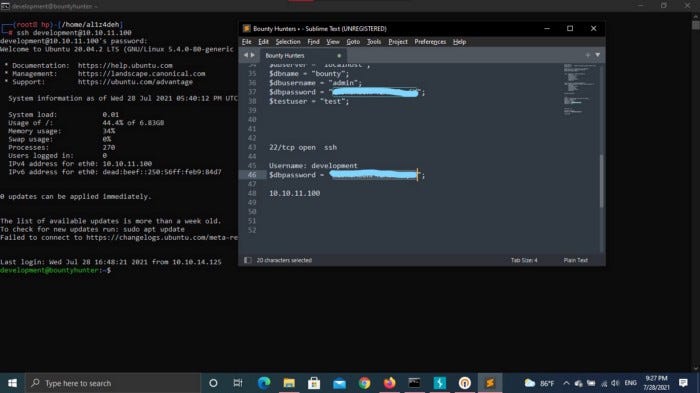Launch Firefox from the taskbar
This screenshot has height=393, width=700.
pos(389,383)
